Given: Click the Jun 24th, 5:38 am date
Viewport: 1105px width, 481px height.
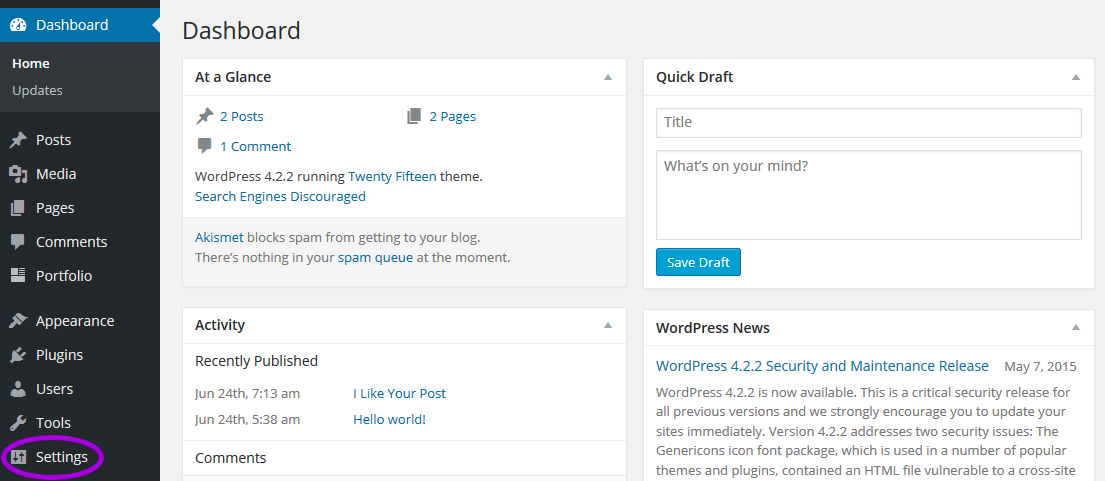Looking at the screenshot, I should (247, 420).
